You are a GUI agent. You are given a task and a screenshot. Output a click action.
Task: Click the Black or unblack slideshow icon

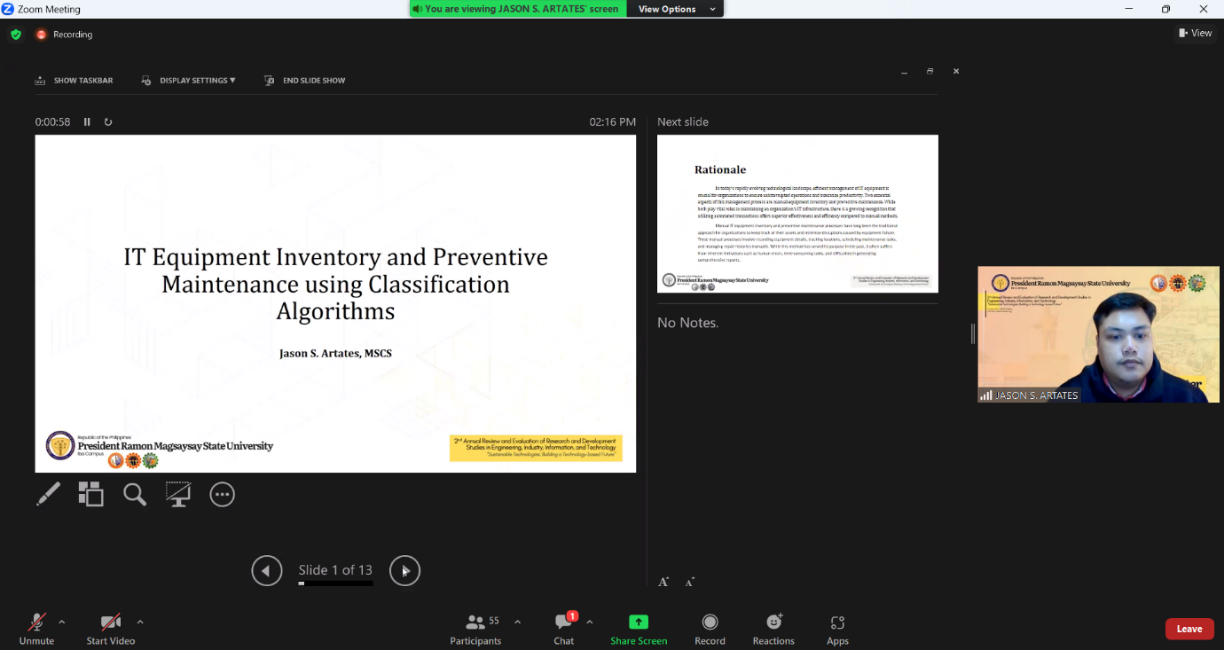tap(178, 494)
